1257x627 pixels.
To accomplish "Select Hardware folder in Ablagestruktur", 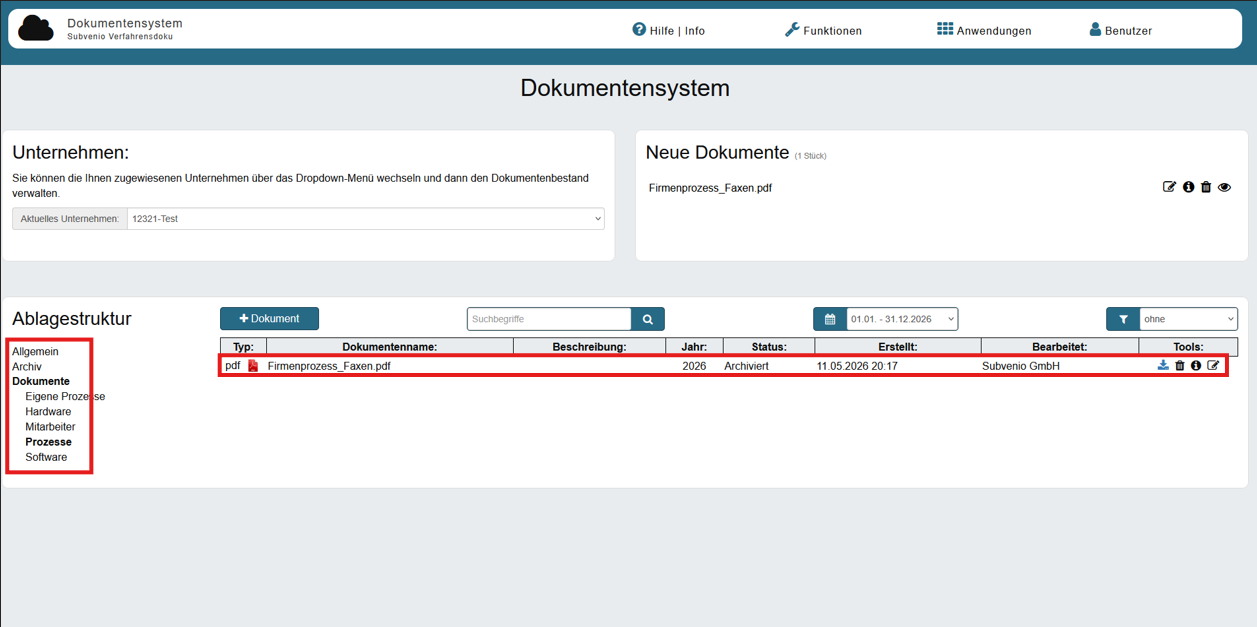I will [x=48, y=412].
